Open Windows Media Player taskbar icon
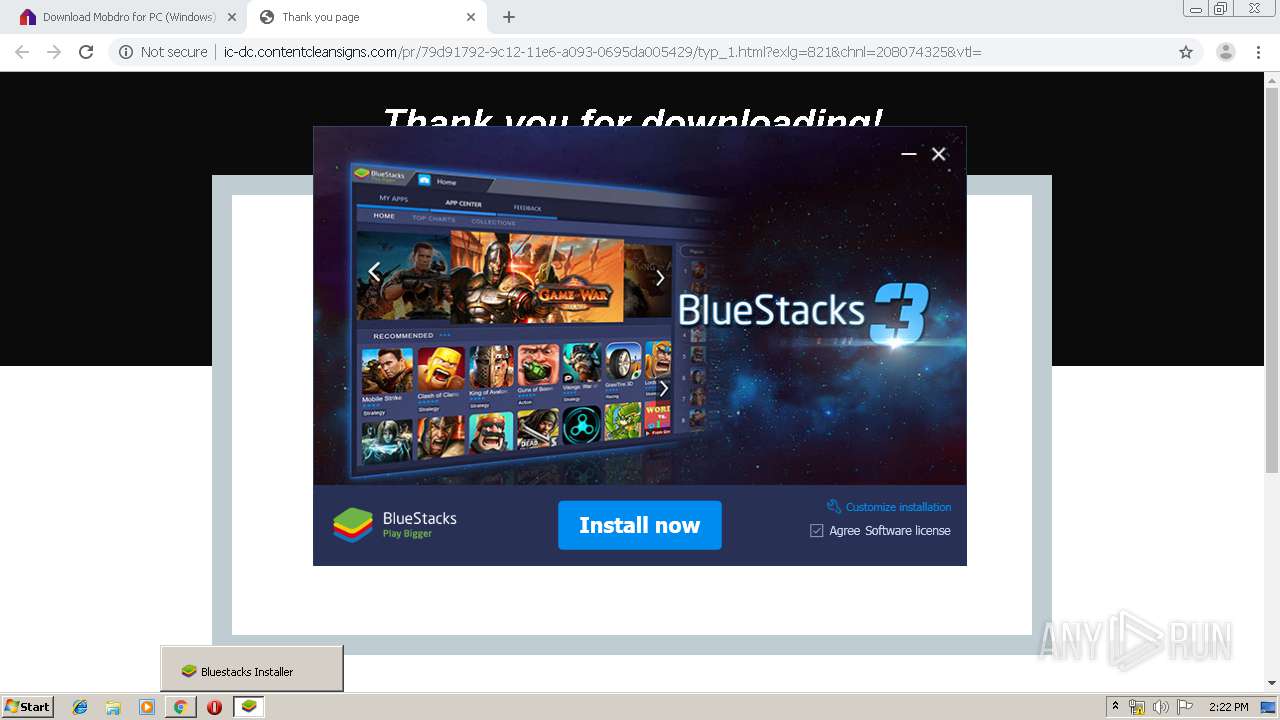 point(147,707)
